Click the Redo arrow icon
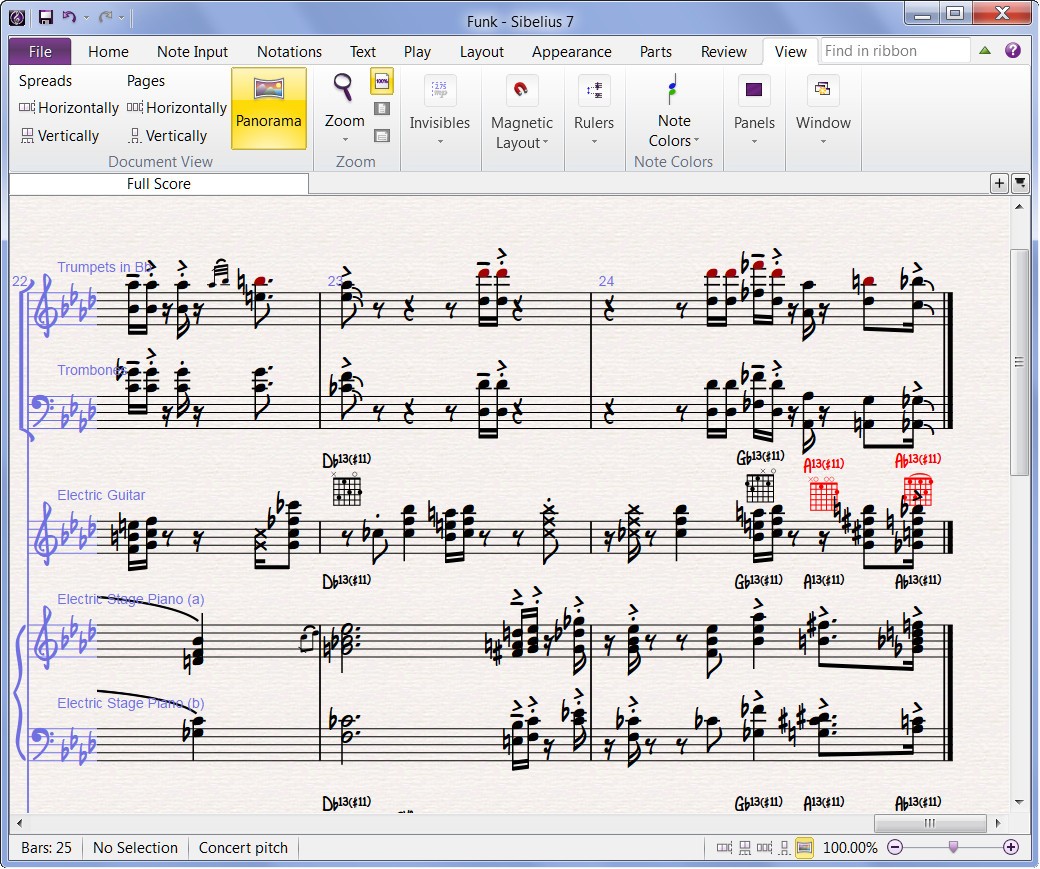 pyautogui.click(x=105, y=17)
